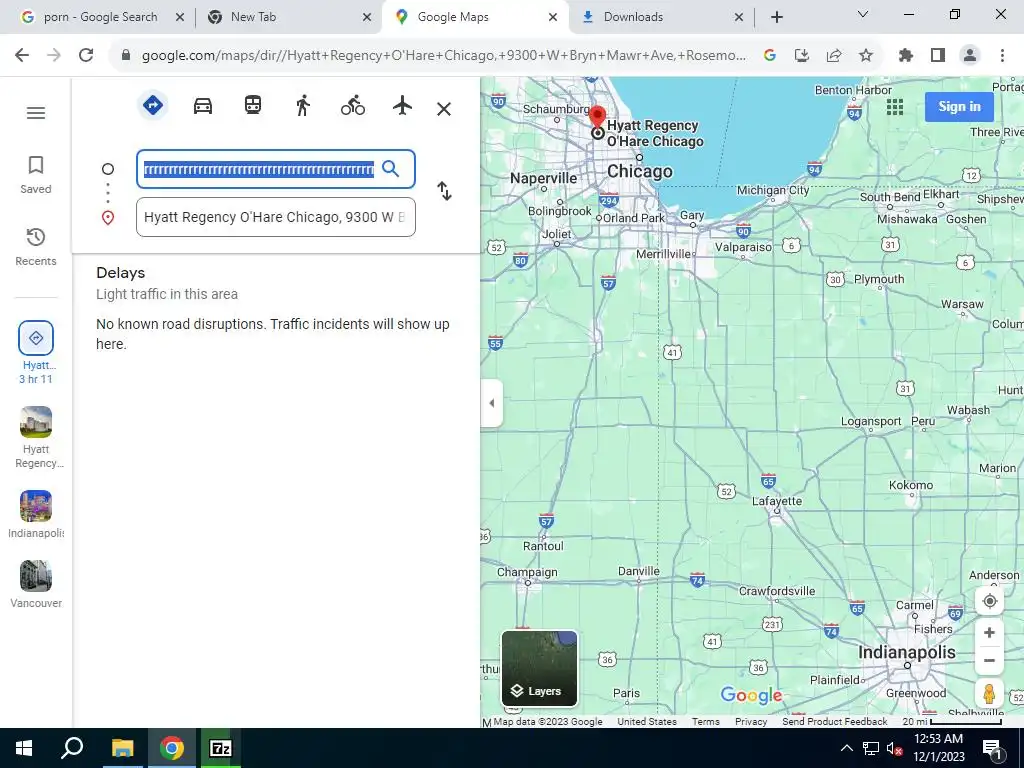
Task: Open Recents history in sidebar
Action: 36,247
